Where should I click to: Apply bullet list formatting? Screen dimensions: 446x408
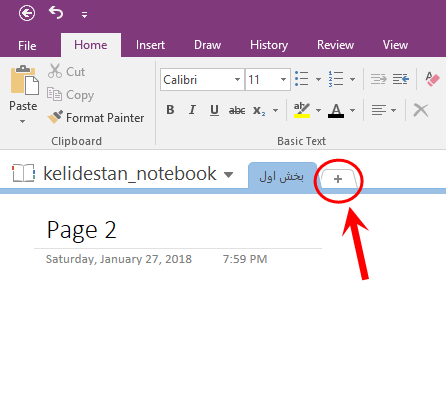click(302, 79)
